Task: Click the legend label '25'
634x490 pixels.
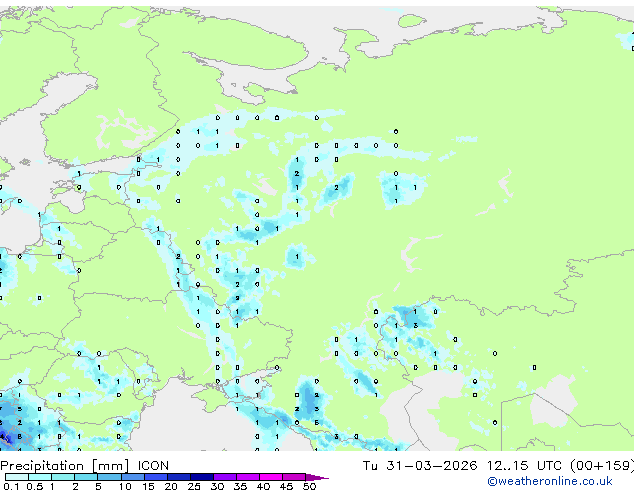Action: (194, 486)
